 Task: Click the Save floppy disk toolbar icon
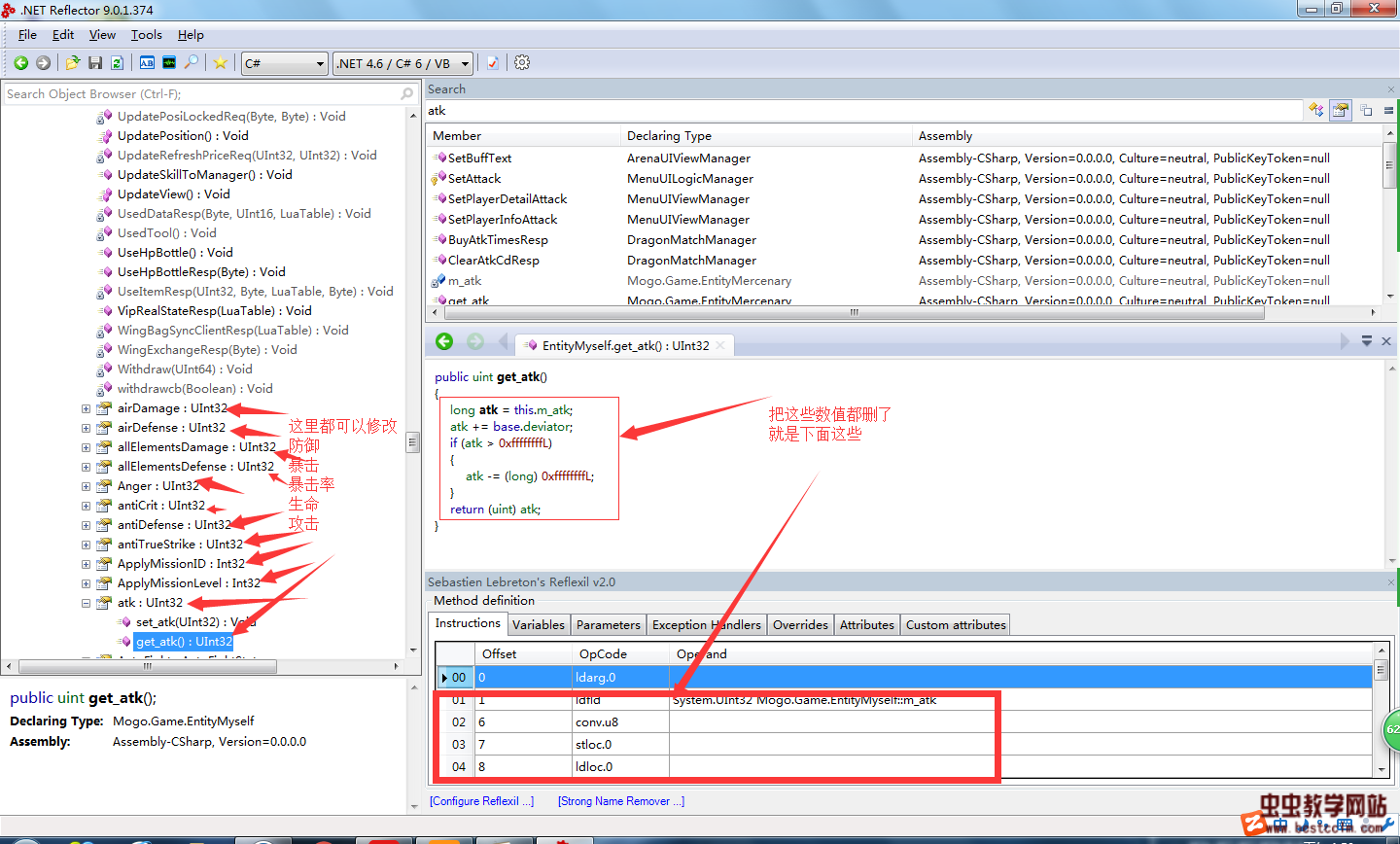[x=95, y=63]
